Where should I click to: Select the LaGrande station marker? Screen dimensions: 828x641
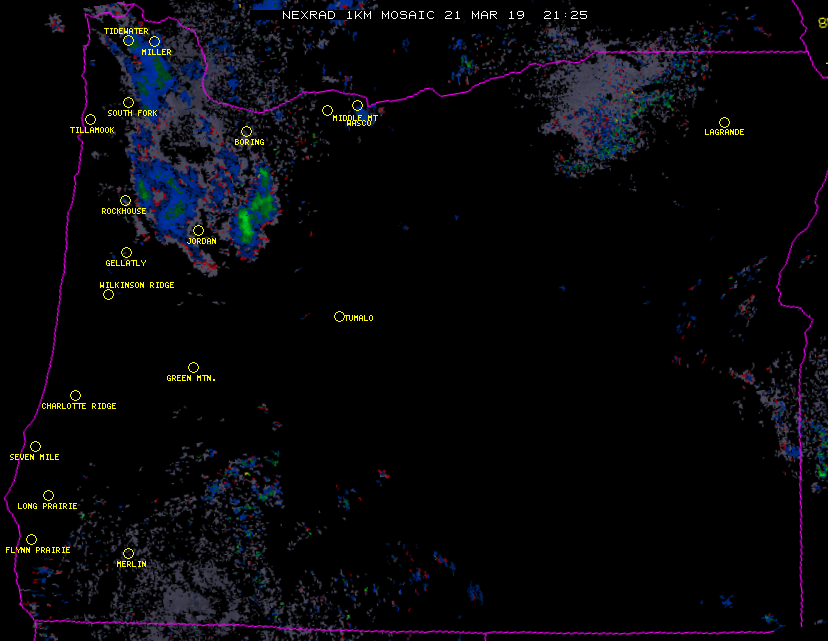tap(724, 122)
